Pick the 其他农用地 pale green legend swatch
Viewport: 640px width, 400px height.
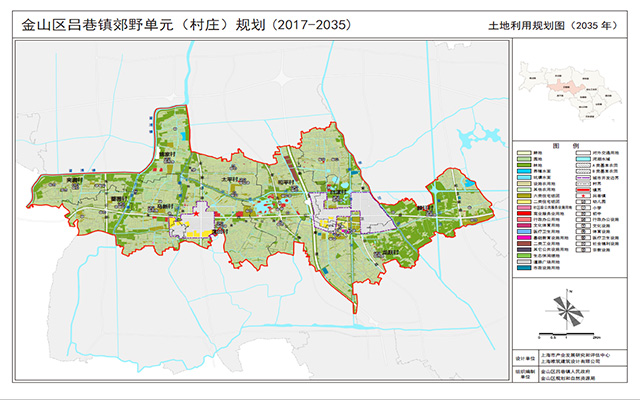pyautogui.click(x=524, y=189)
